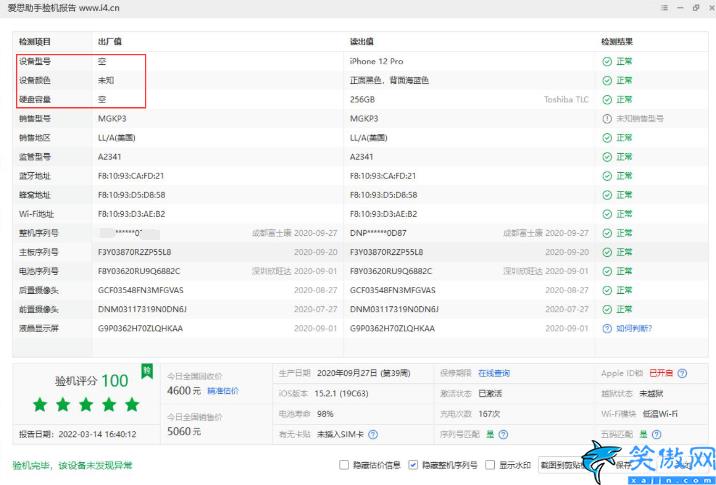Click the 报告日期 2022-03-14 16:40:12 text
The height and width of the screenshot is (485, 716).
(78, 434)
